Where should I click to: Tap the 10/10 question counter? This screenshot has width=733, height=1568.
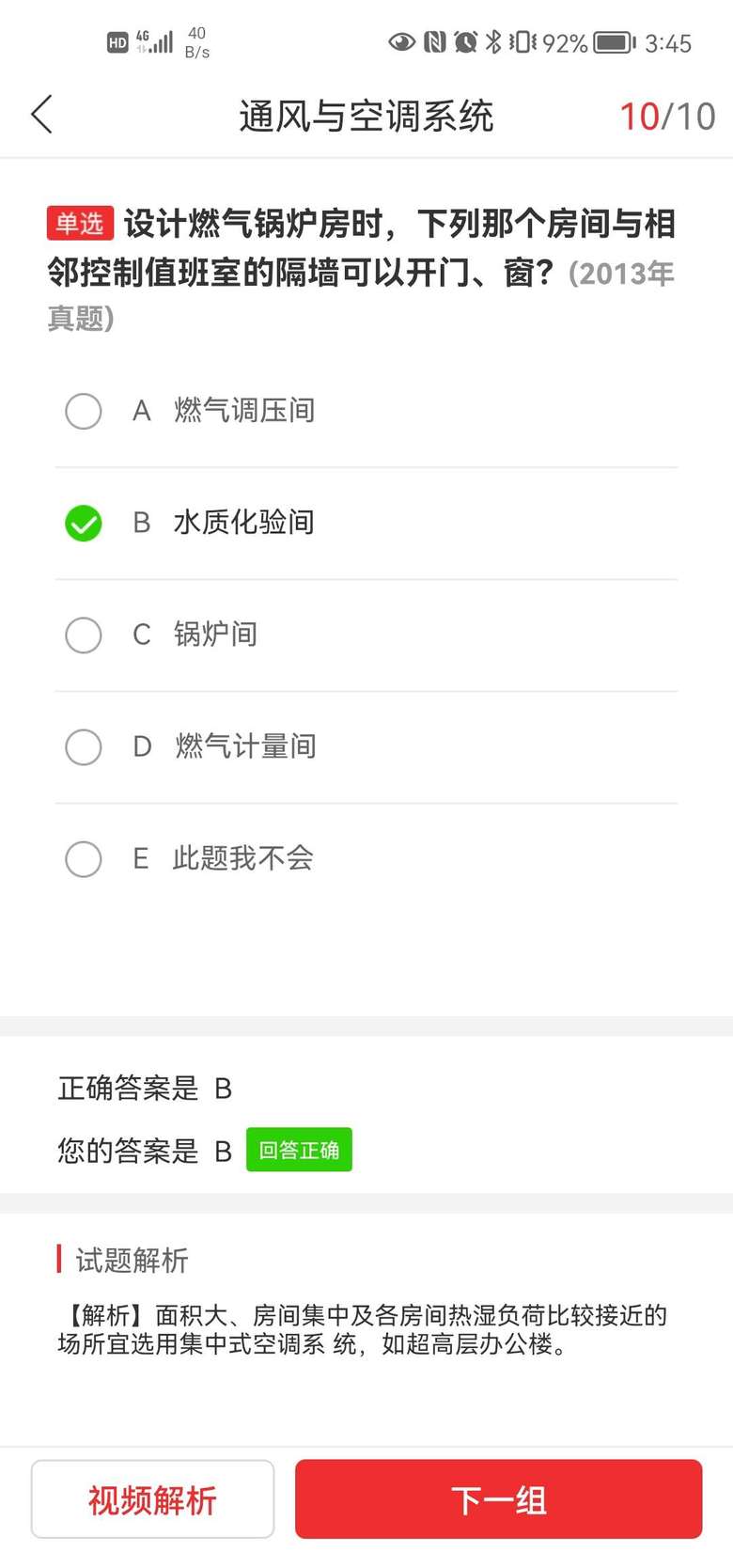click(x=667, y=117)
